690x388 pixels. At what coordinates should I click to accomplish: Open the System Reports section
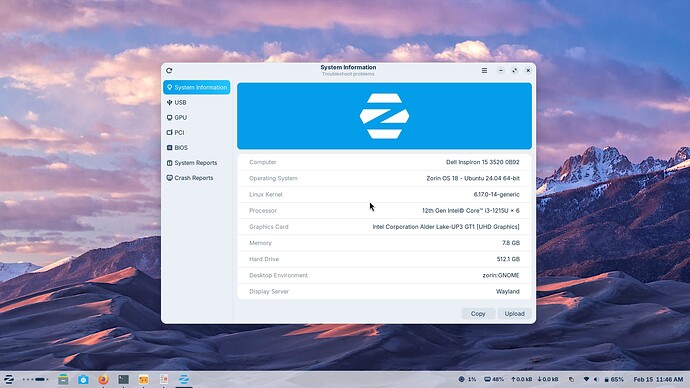click(x=196, y=163)
